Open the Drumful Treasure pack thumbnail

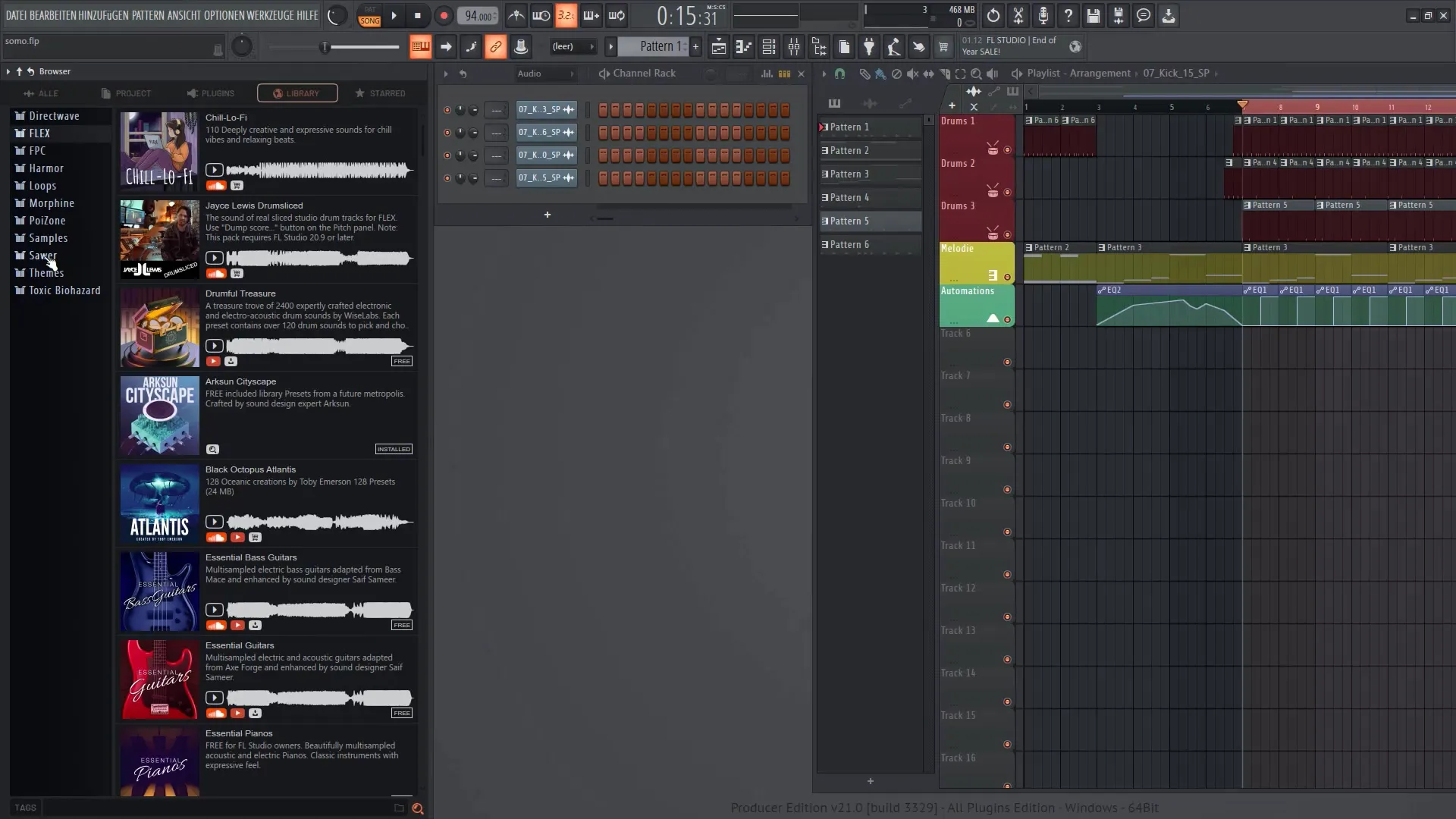coord(159,328)
